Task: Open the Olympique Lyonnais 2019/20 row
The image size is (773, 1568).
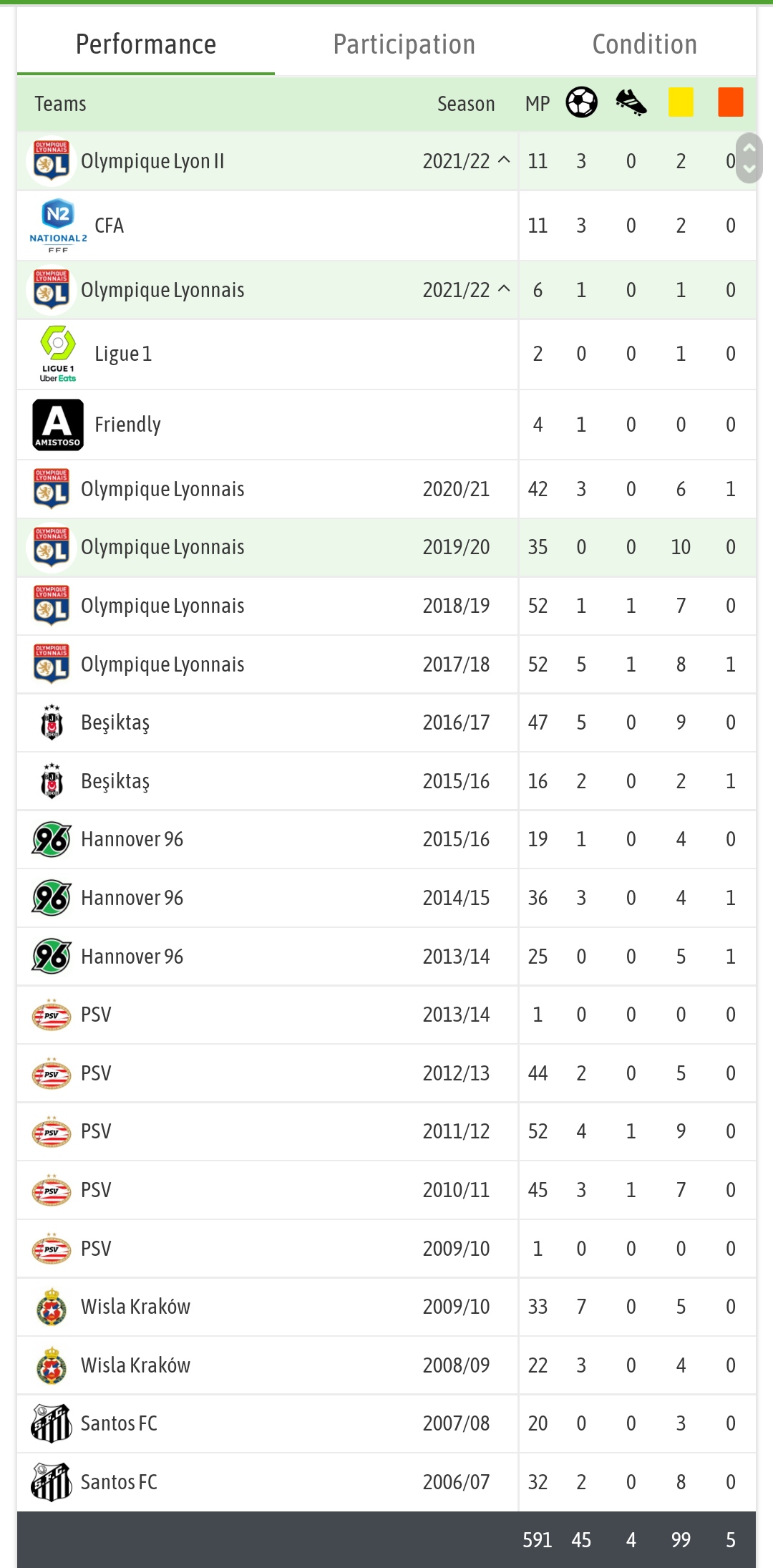Action: click(x=386, y=548)
